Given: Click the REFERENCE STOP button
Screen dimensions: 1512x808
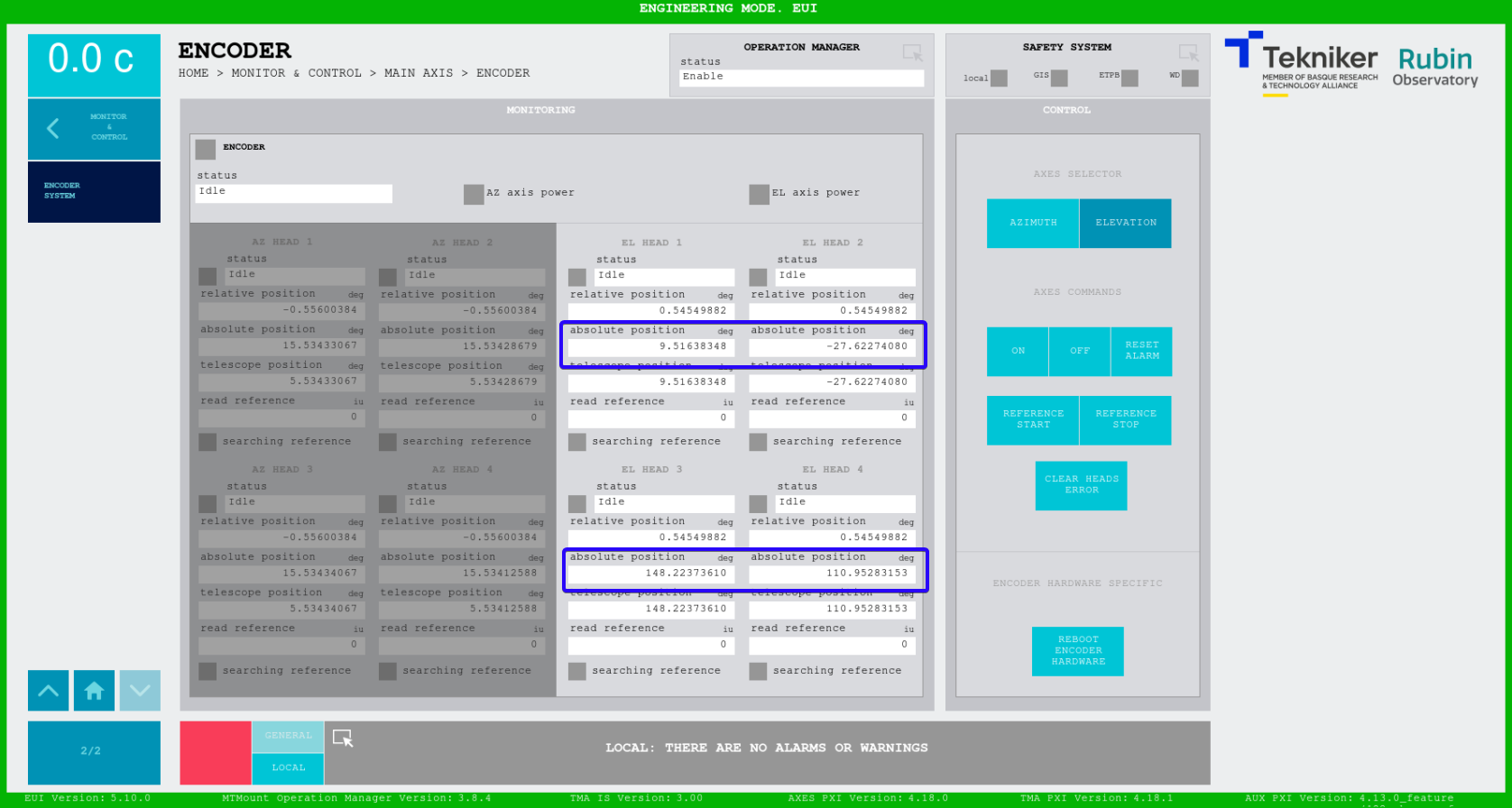Looking at the screenshot, I should click(1126, 420).
